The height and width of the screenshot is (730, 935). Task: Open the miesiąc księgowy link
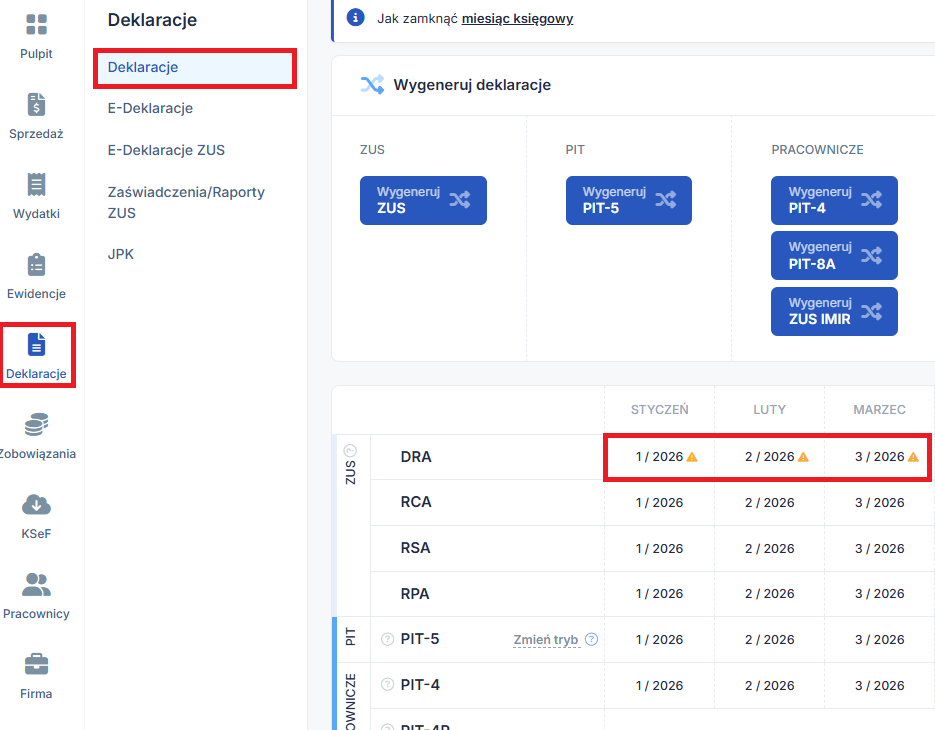click(517, 18)
